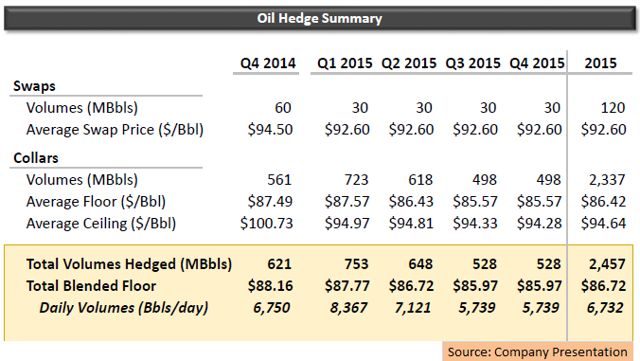Select the Q1 2015 column header
Viewport: 640px width, 361px height.
(x=345, y=63)
